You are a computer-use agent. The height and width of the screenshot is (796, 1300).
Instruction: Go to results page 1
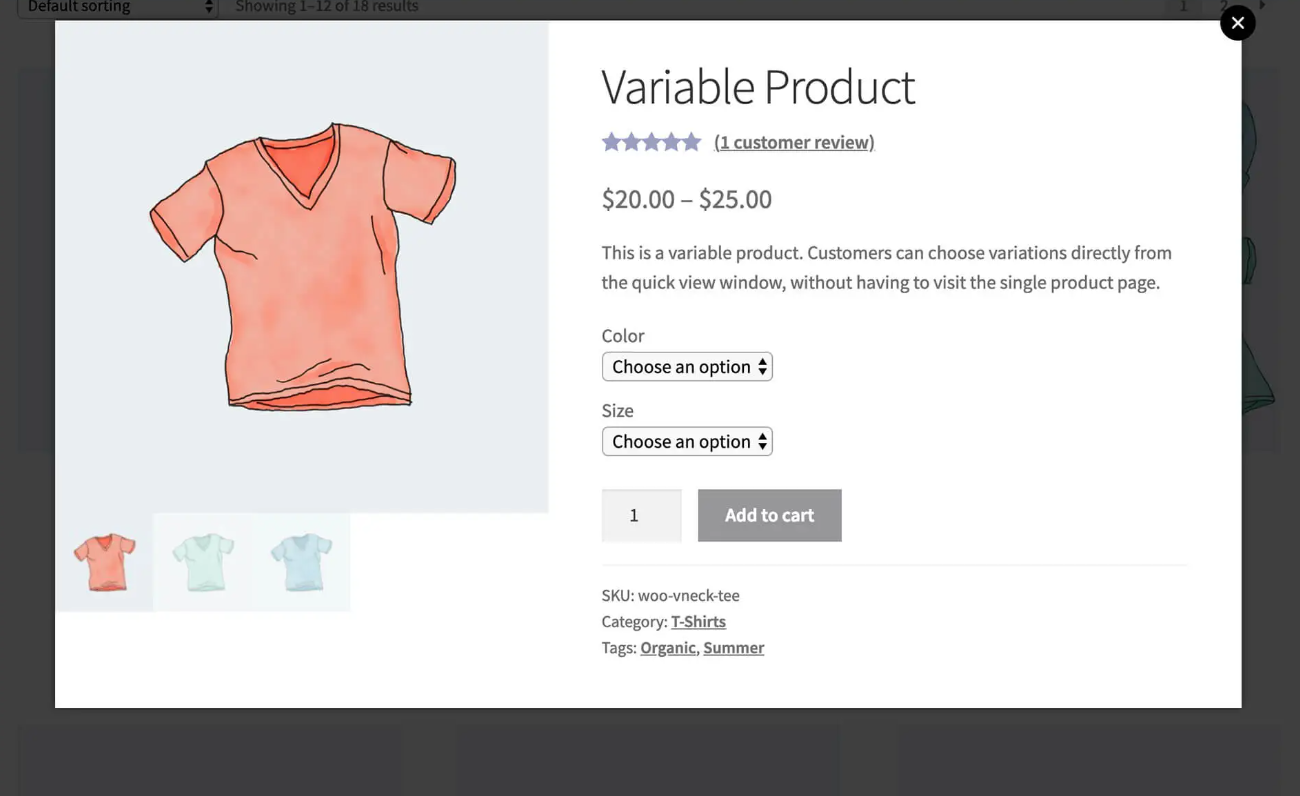(1183, 7)
